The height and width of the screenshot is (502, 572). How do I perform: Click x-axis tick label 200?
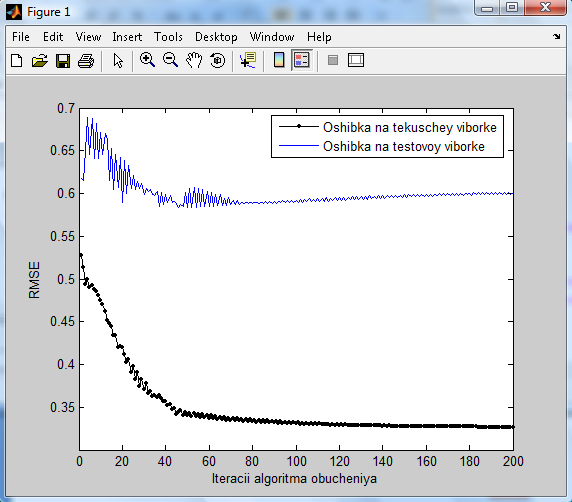(513, 462)
